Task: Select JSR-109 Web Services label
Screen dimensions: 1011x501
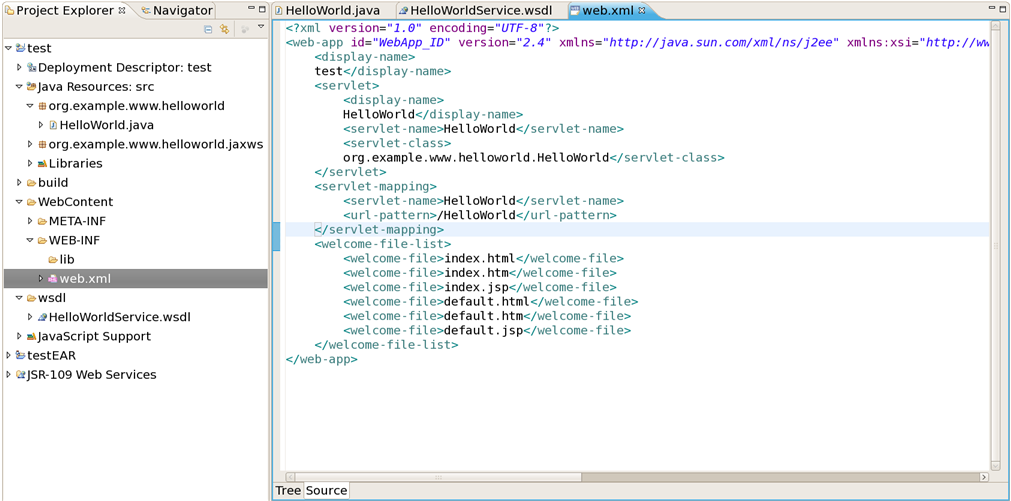Action: click(92, 375)
